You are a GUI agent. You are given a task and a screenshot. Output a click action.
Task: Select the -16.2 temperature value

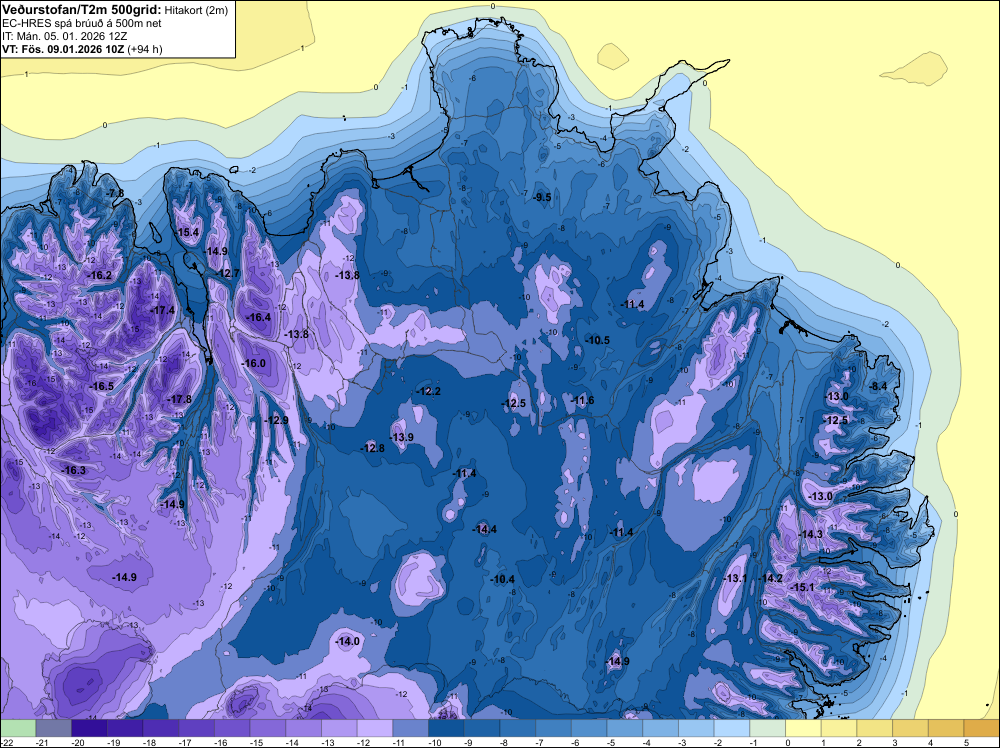coord(99,275)
